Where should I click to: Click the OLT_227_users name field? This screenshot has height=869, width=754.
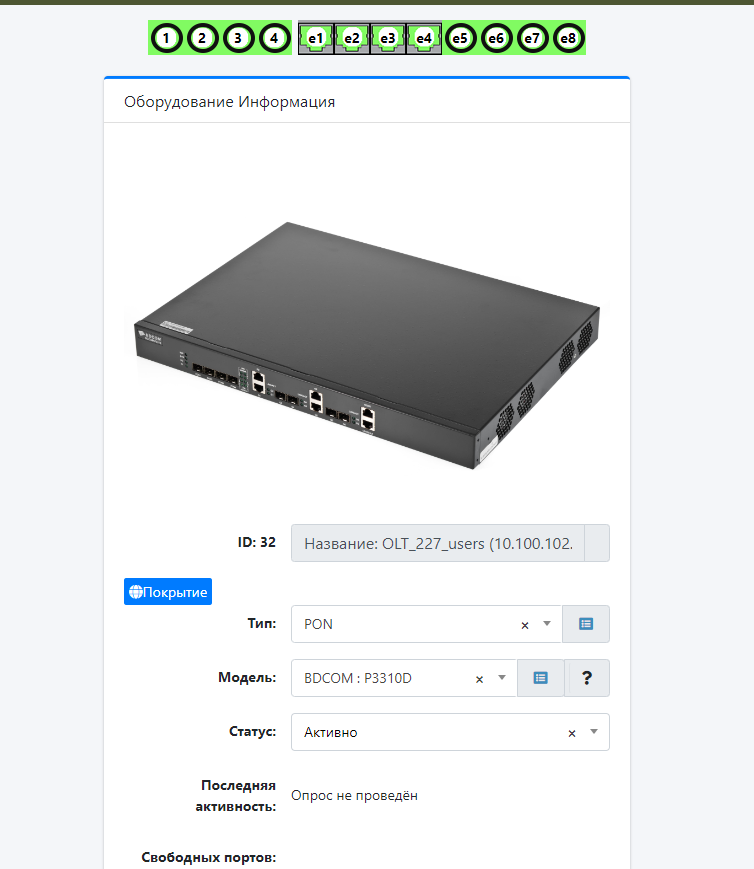(438, 543)
